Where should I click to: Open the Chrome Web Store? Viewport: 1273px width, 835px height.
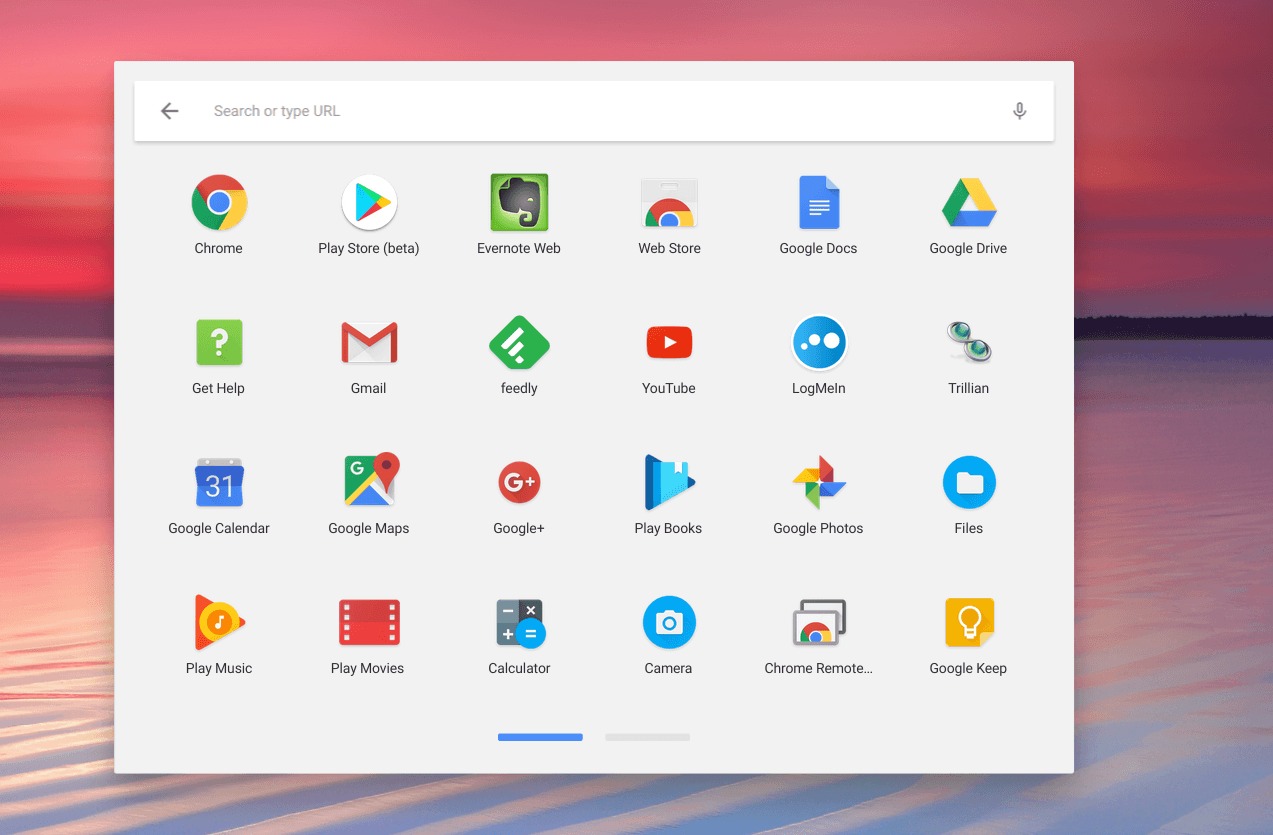[669, 203]
